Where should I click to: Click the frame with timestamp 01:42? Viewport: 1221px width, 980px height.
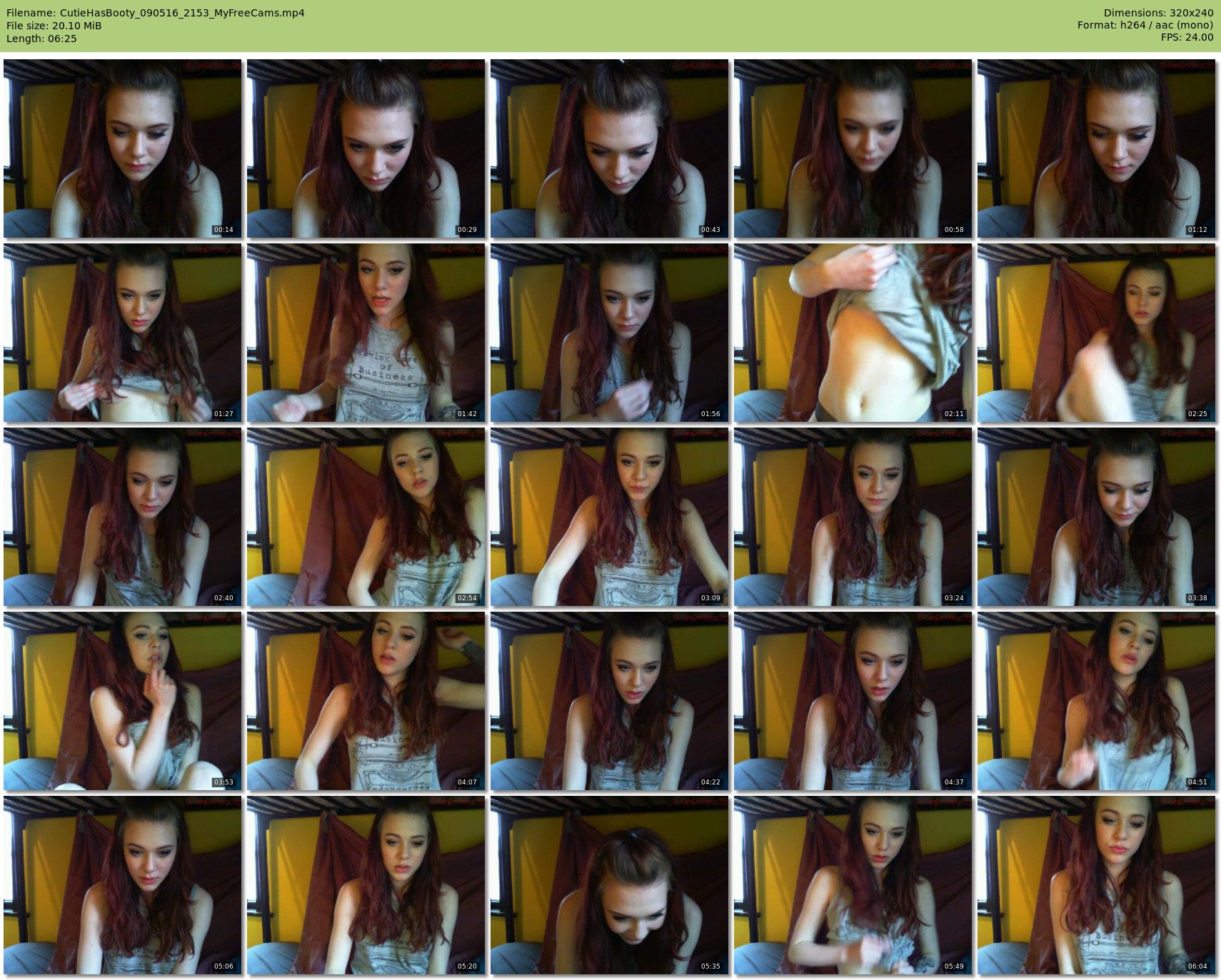point(366,333)
